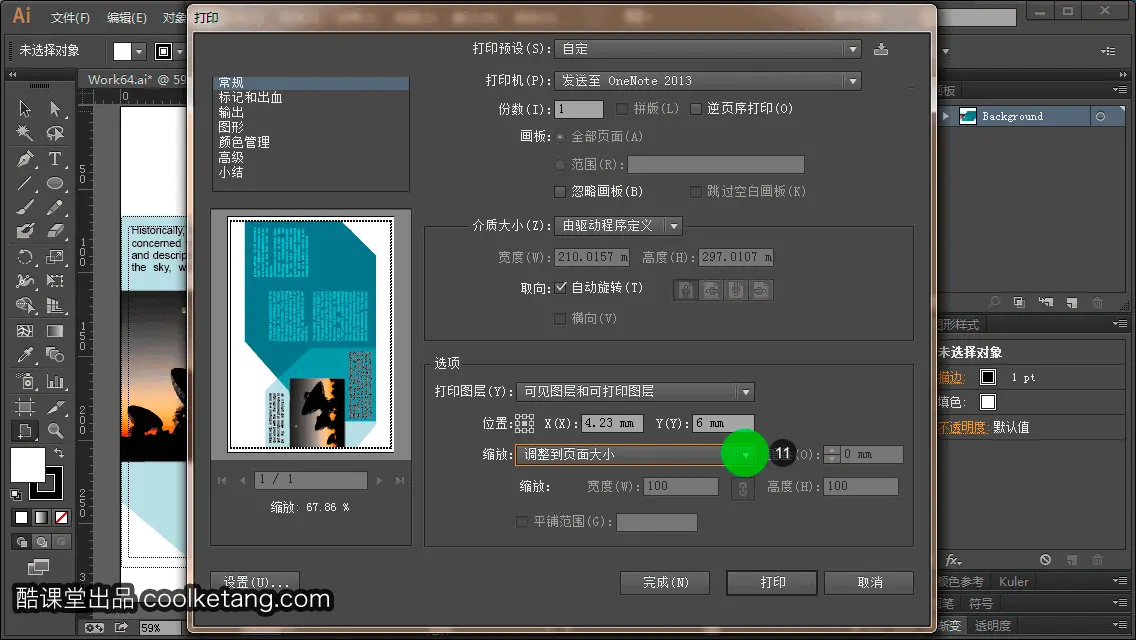Open the 打印预设 dropdown
This screenshot has width=1136, height=640.
tap(708, 49)
